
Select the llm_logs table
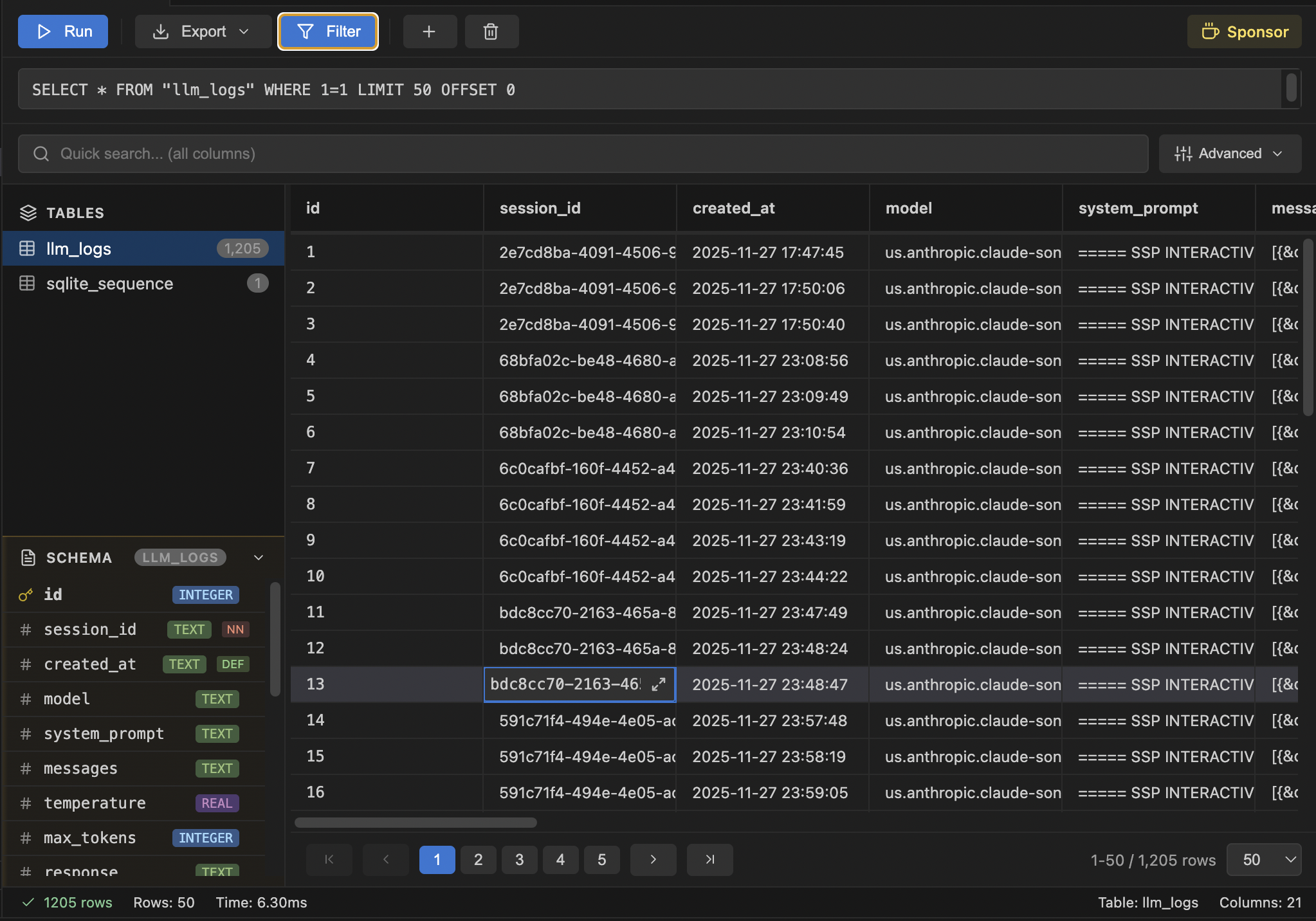78,249
